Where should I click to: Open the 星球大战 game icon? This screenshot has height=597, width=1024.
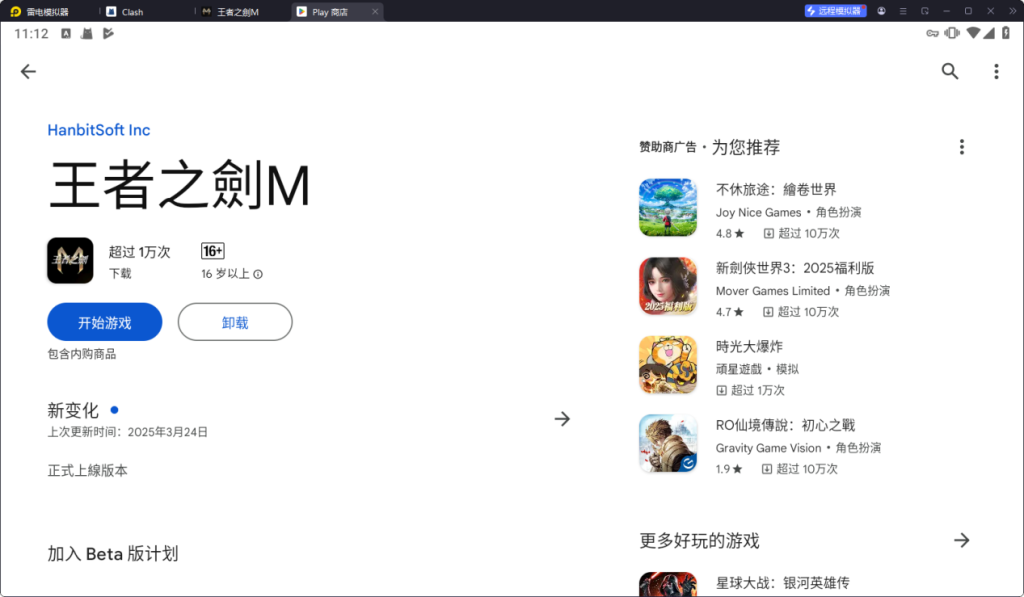tap(668, 584)
